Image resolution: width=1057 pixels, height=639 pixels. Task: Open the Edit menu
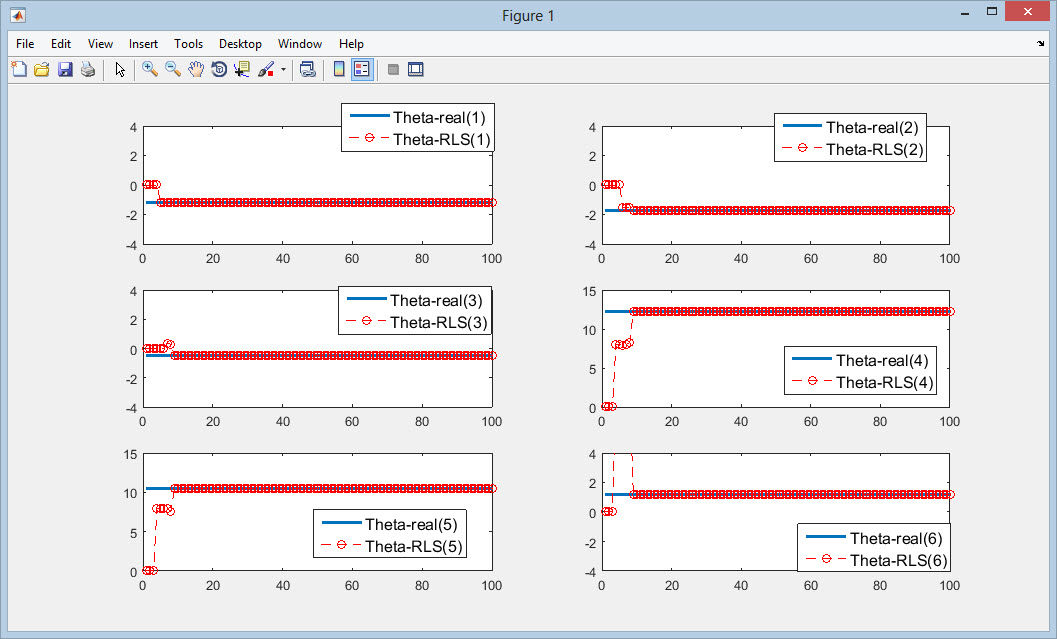coord(61,44)
